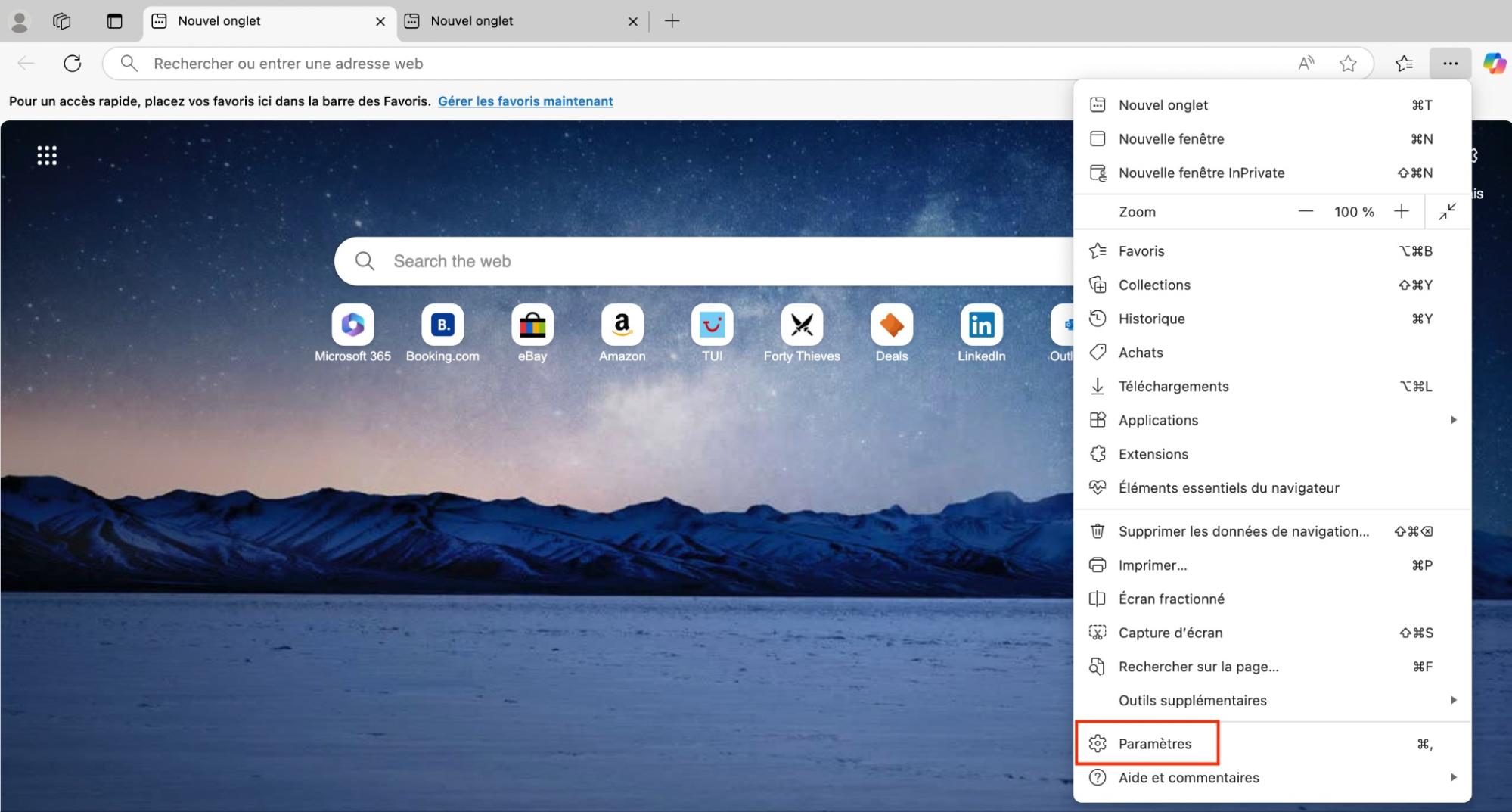This screenshot has width=1512, height=812.
Task: Open Gérer les favoris maintenant link
Action: 525,101
